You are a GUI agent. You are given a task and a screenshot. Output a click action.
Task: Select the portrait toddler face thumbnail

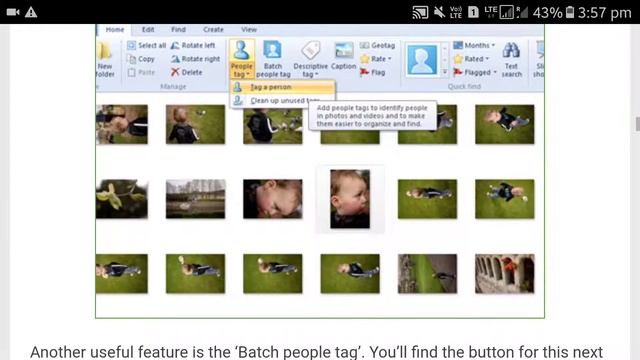pos(350,199)
